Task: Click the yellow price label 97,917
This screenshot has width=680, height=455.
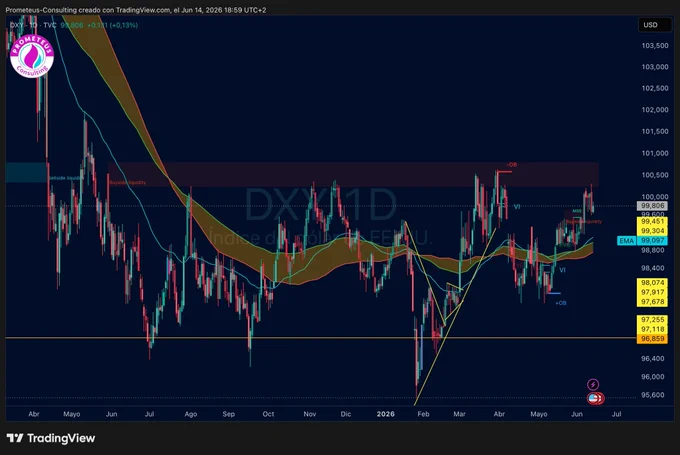Action: click(x=652, y=292)
